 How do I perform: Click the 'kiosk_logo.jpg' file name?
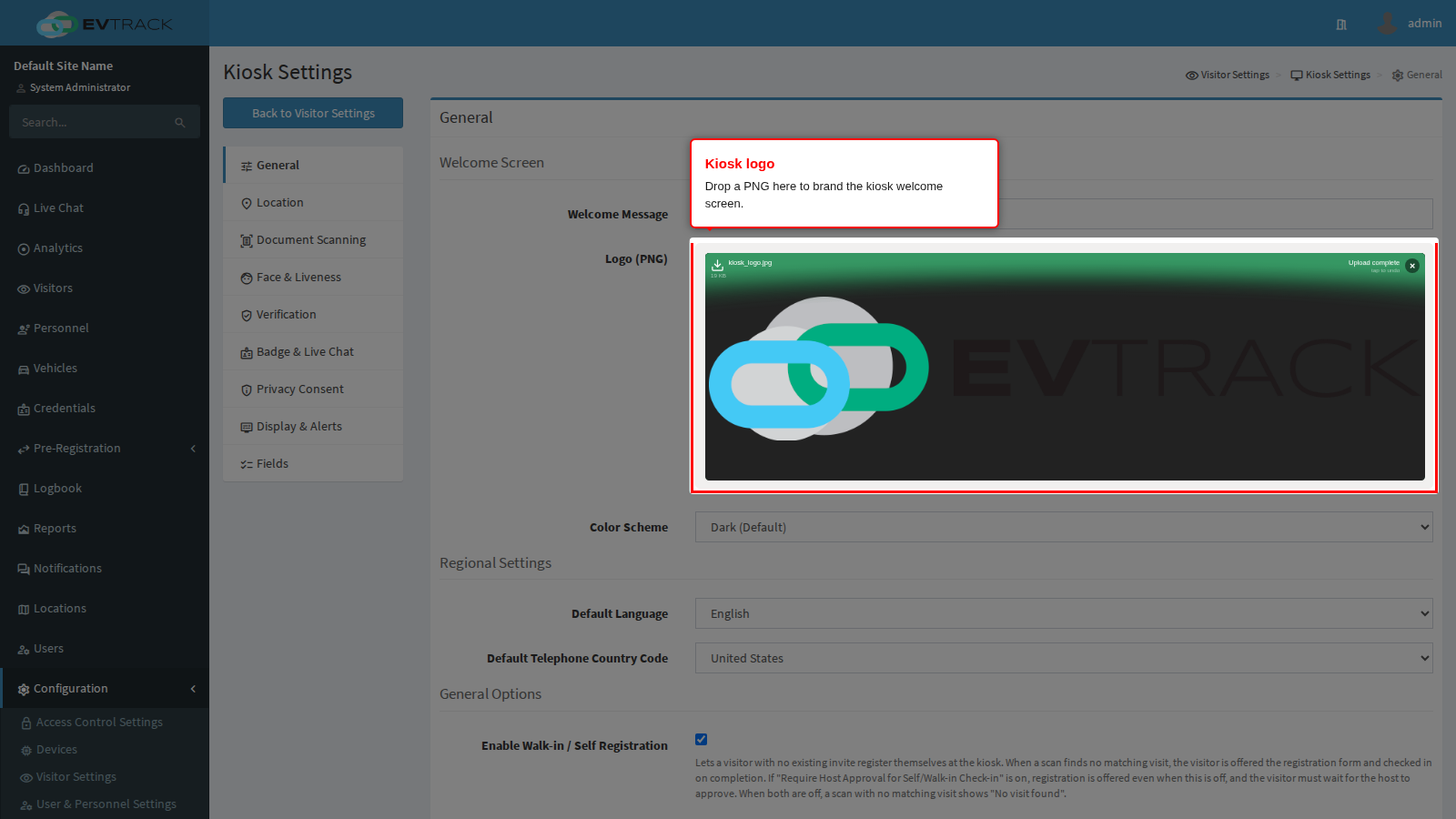point(750,263)
